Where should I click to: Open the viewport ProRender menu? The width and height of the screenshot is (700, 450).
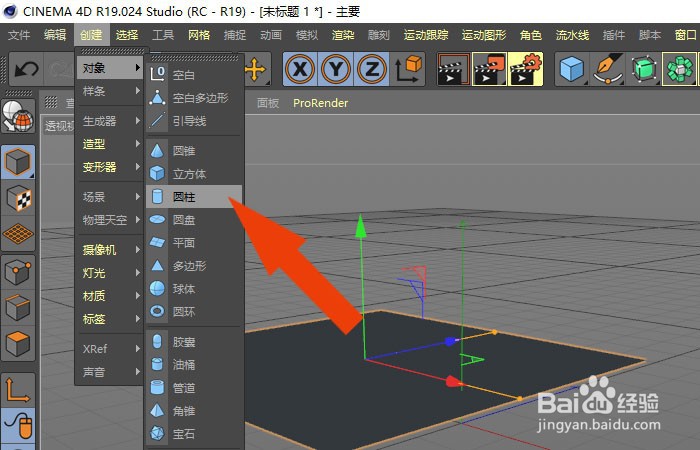click(x=321, y=103)
